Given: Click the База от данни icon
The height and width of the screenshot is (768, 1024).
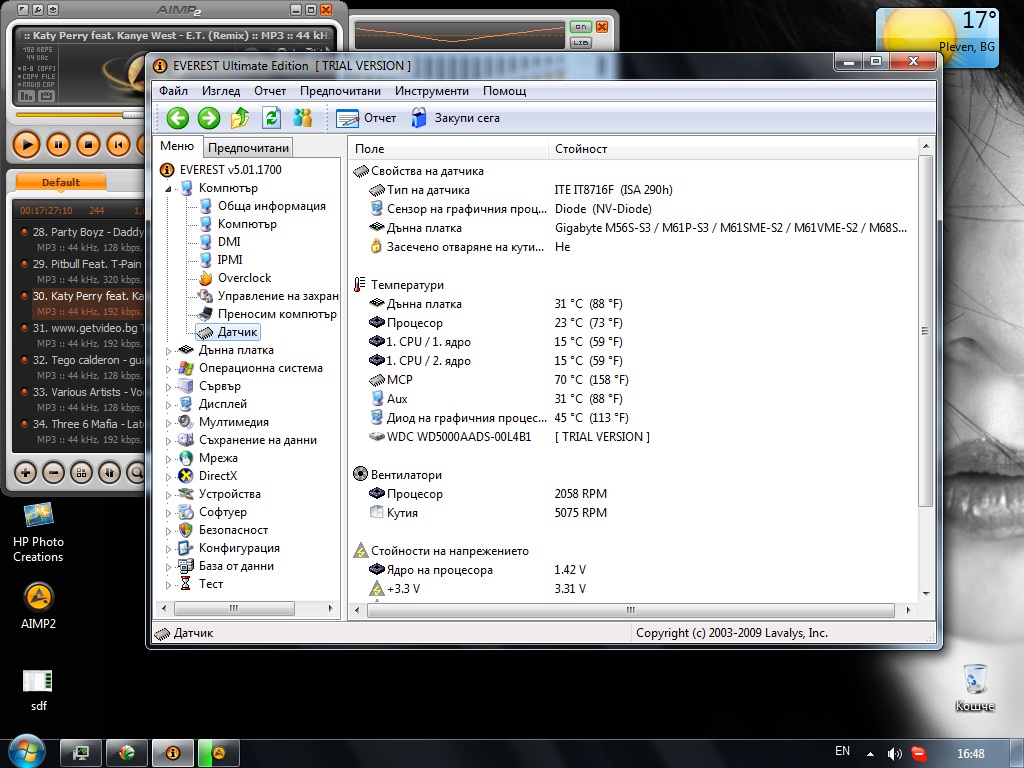Looking at the screenshot, I should pos(186,566).
